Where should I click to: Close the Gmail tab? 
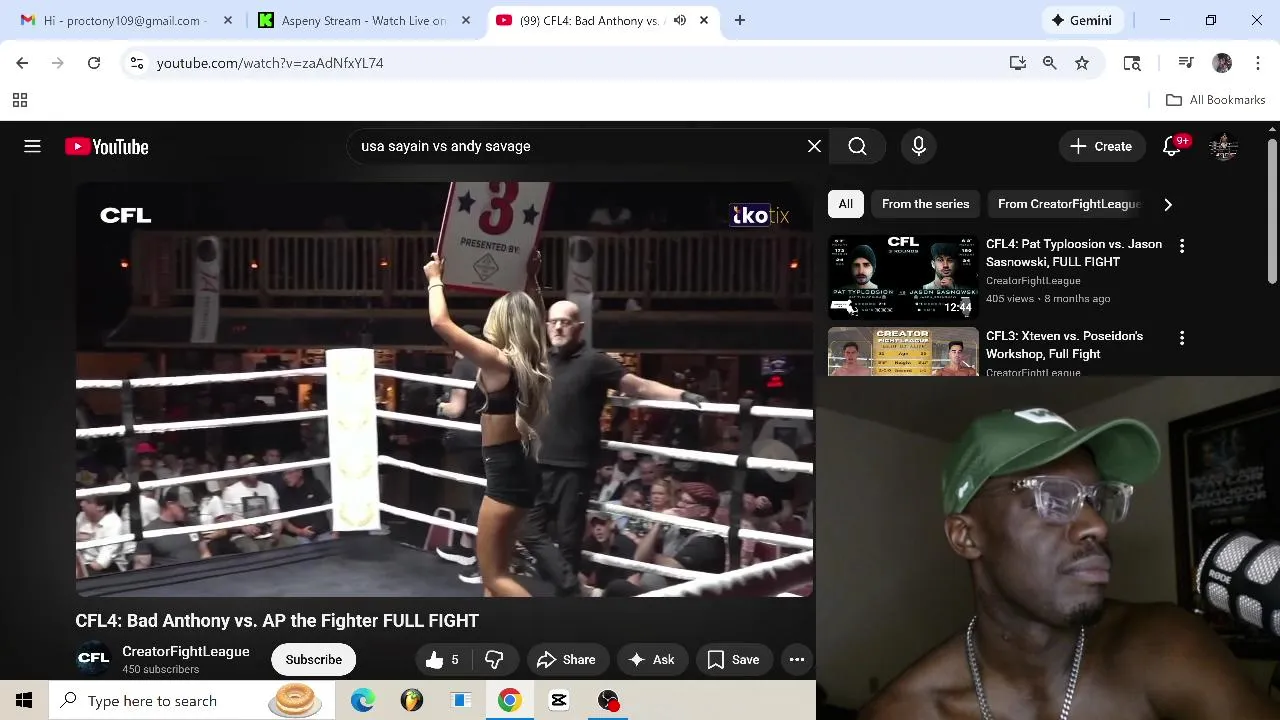coord(228,20)
